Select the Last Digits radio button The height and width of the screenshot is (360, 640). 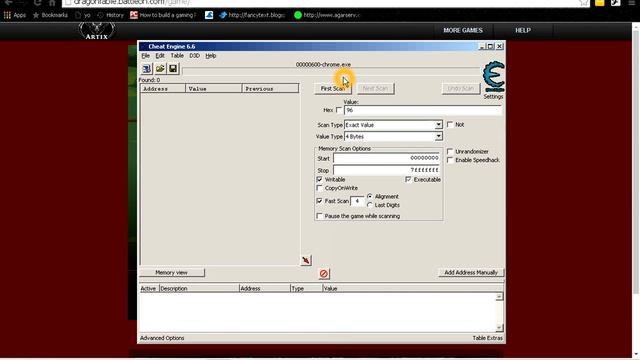coord(370,205)
